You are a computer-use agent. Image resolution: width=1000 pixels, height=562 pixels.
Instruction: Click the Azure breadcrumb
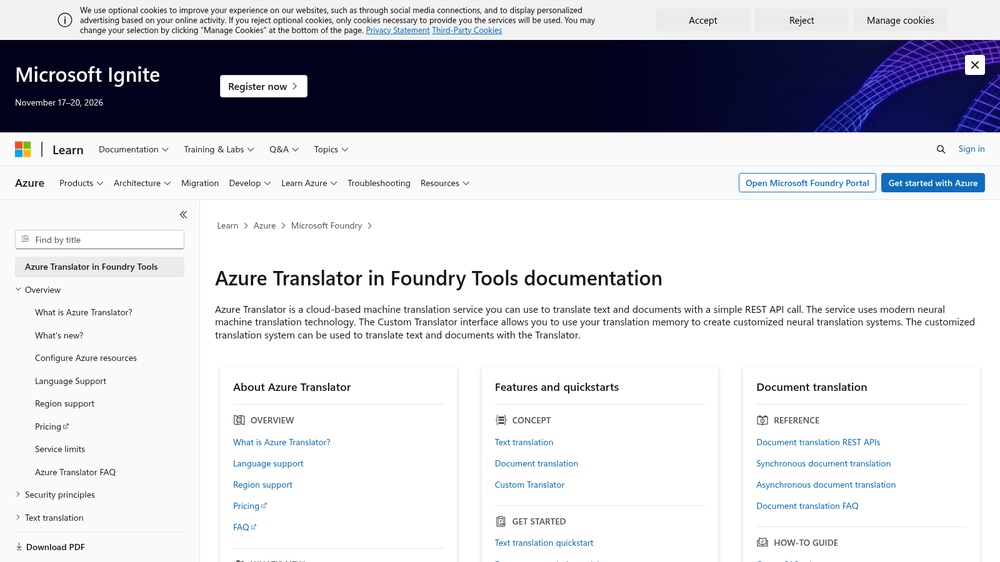265,226
